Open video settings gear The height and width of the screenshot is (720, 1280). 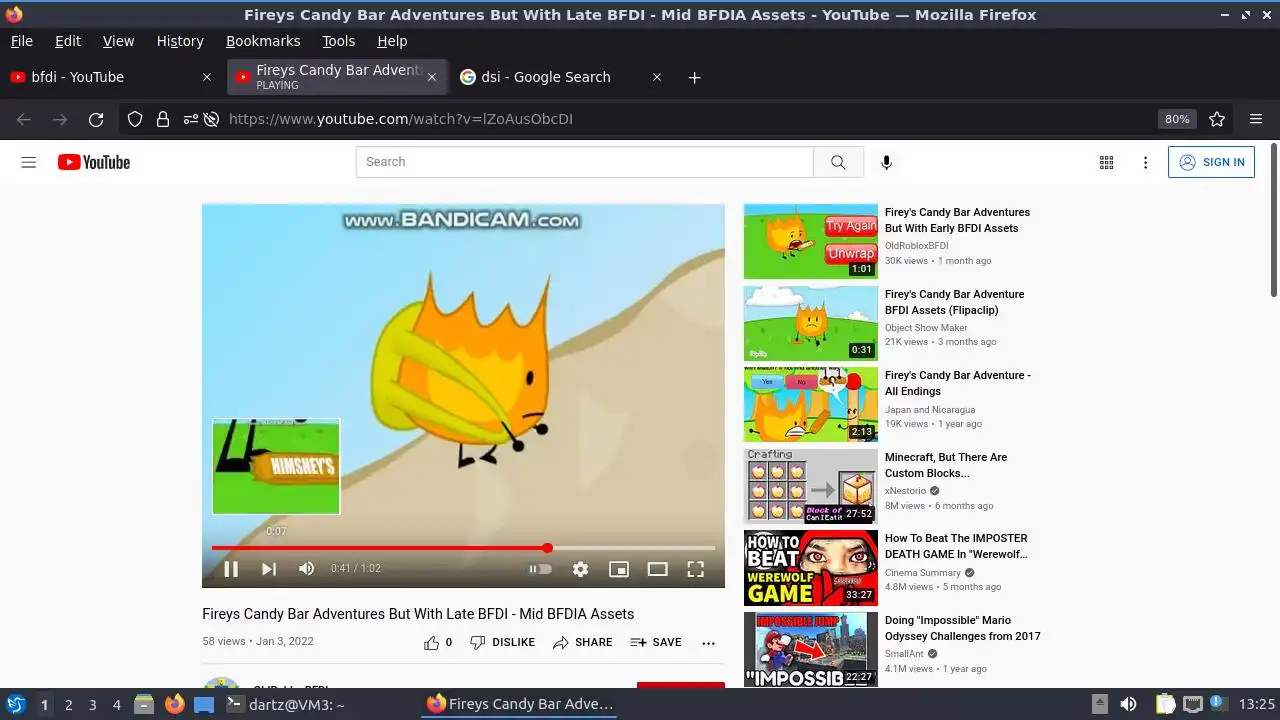coord(580,569)
